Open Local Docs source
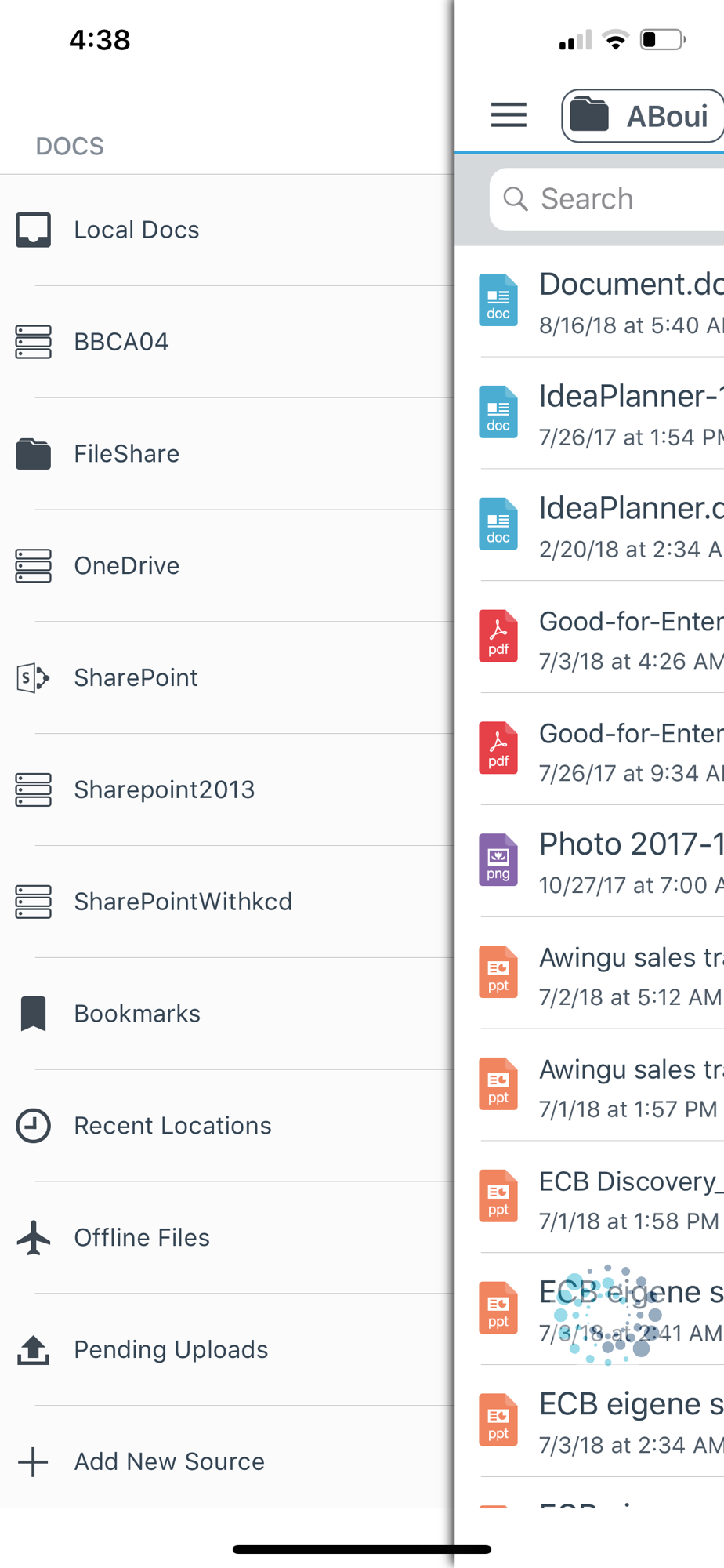 pyautogui.click(x=227, y=230)
